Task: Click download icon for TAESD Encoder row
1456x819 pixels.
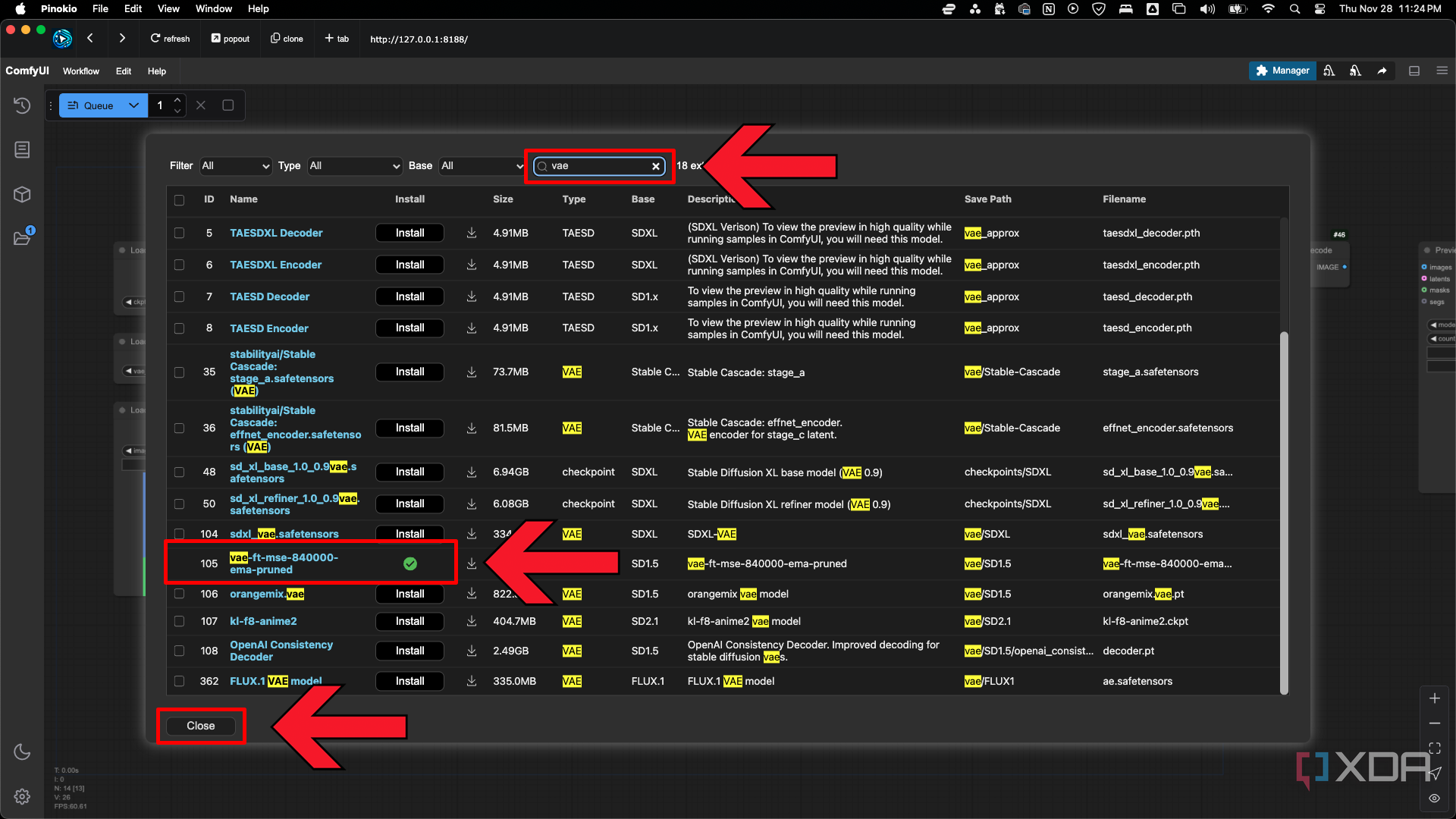Action: coord(471,328)
